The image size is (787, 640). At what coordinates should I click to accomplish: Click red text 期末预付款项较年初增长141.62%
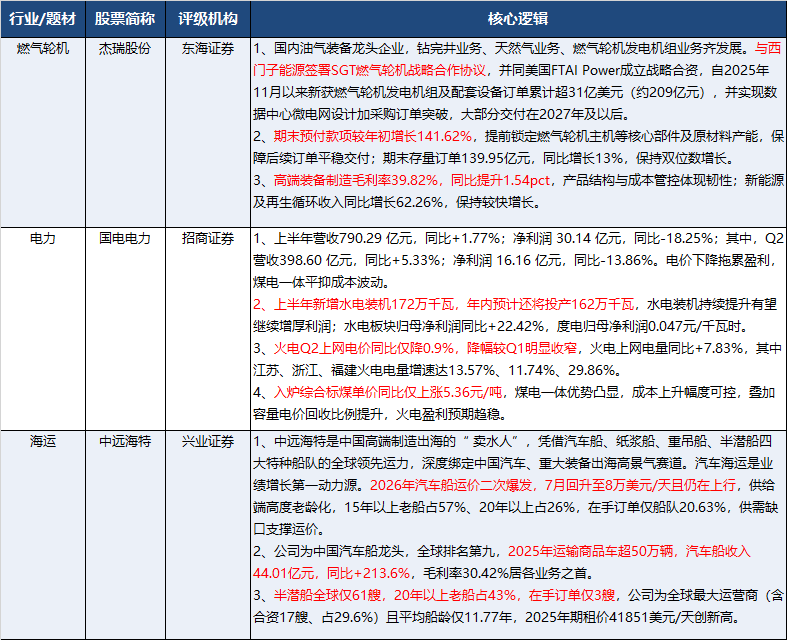click(x=372, y=136)
